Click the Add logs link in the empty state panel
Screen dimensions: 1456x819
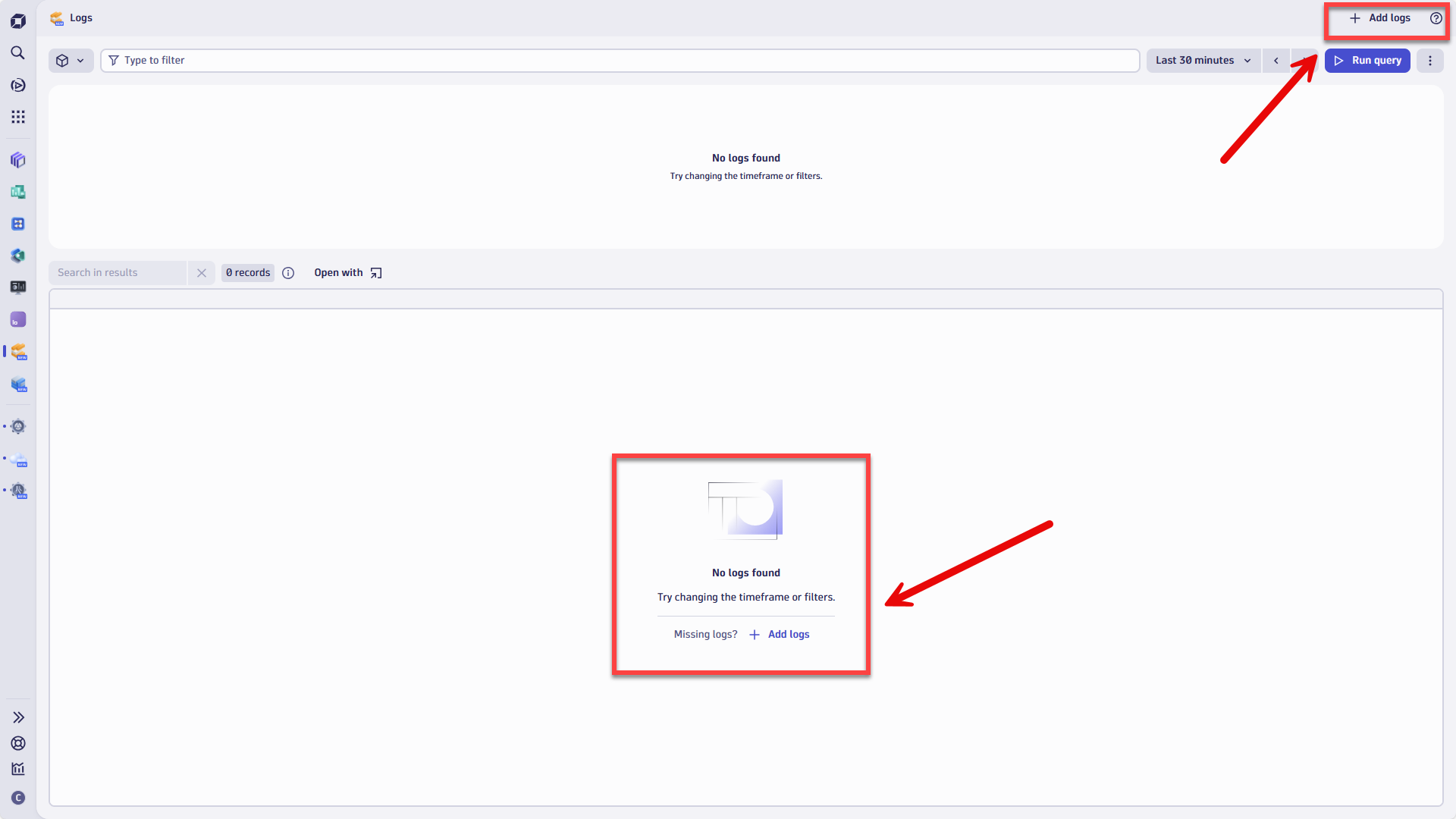coord(789,634)
